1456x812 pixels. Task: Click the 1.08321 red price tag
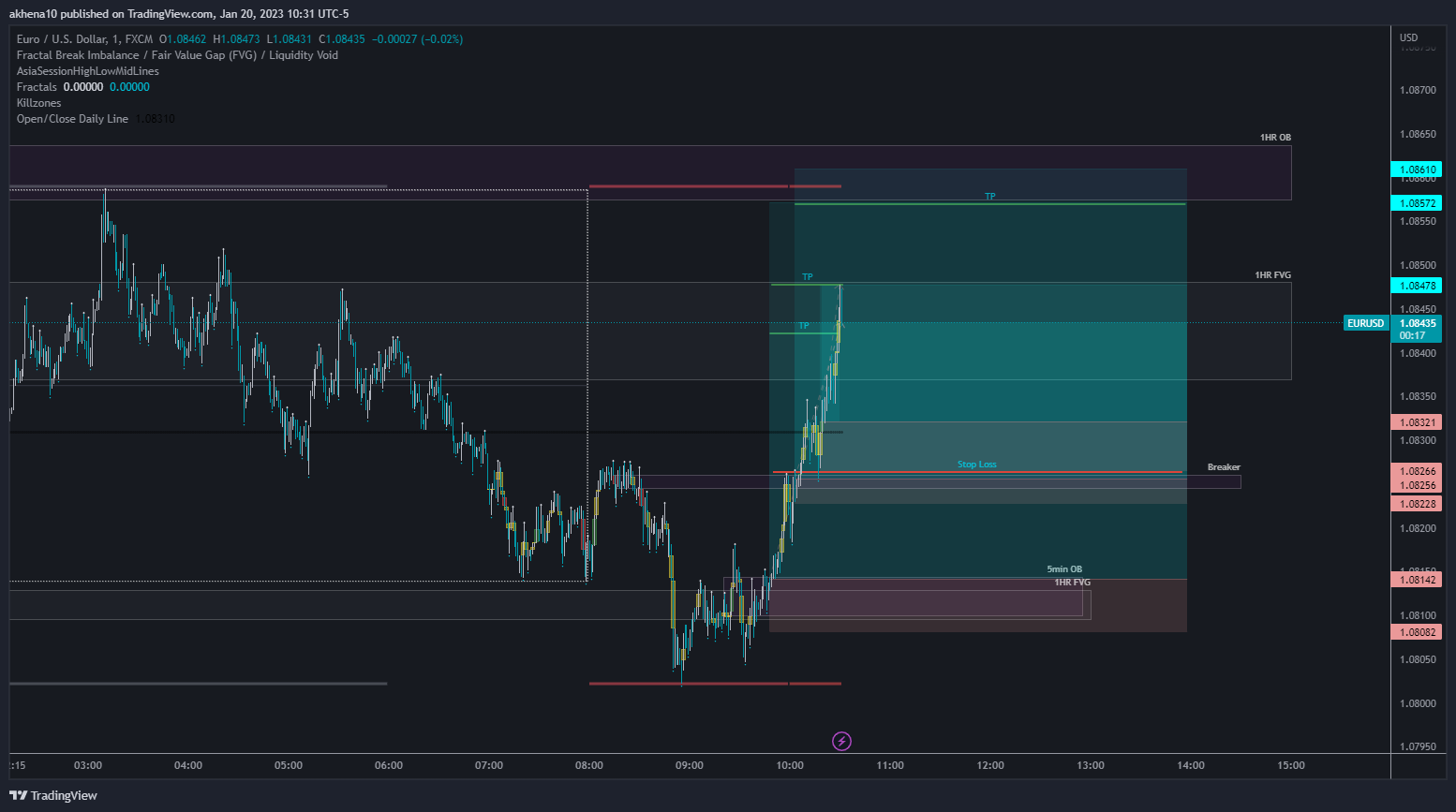pyautogui.click(x=1417, y=422)
